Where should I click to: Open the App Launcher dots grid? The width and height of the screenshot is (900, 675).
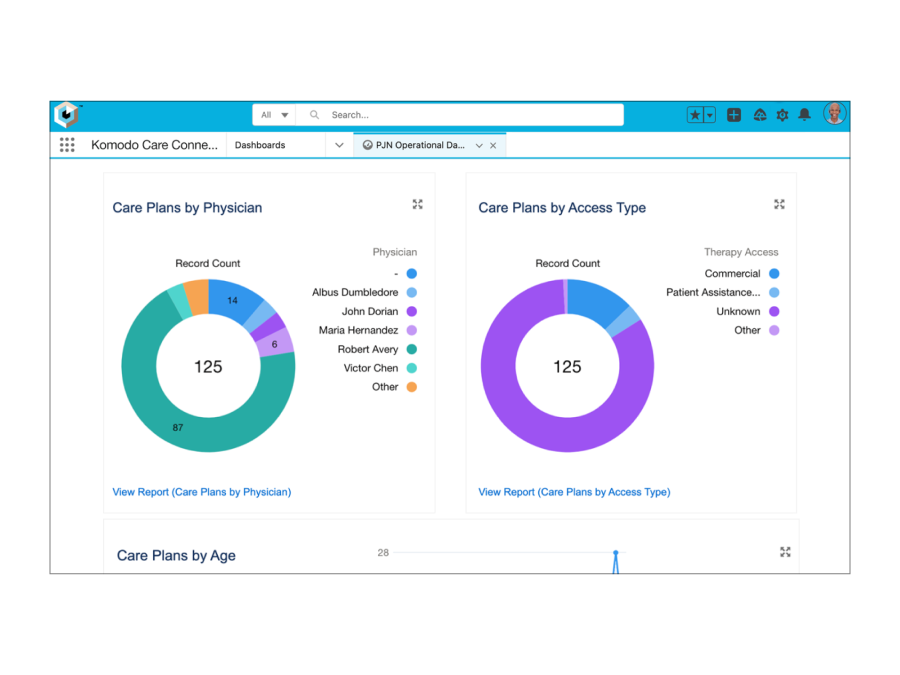click(67, 145)
